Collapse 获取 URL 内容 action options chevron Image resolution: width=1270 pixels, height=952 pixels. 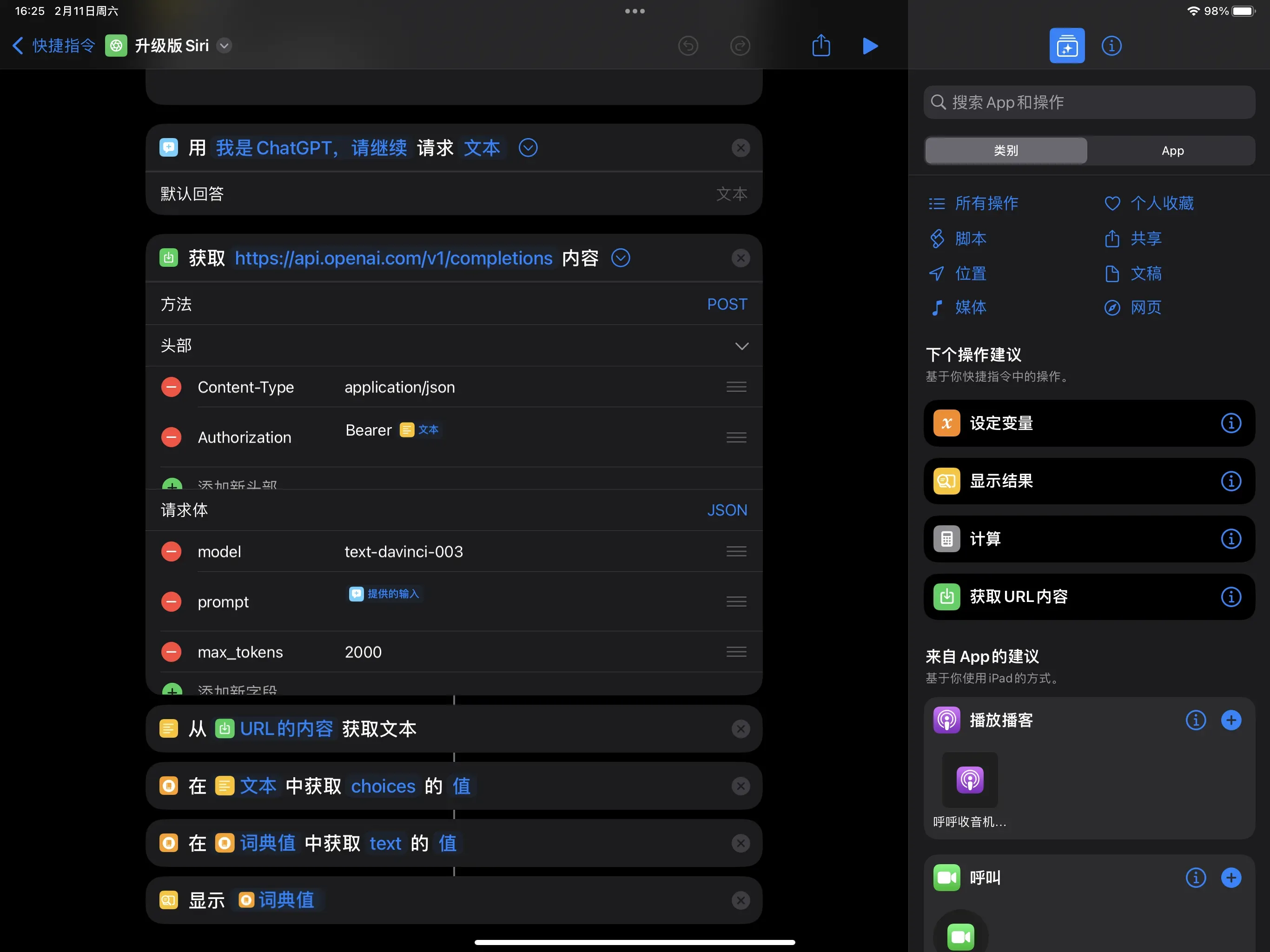(x=621, y=258)
